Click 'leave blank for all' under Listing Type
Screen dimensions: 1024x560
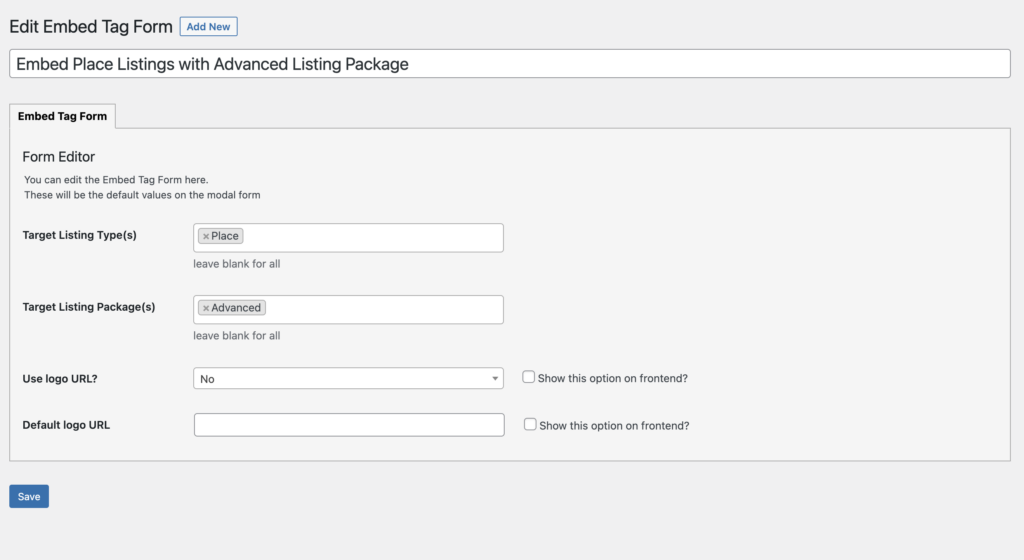[x=236, y=264]
